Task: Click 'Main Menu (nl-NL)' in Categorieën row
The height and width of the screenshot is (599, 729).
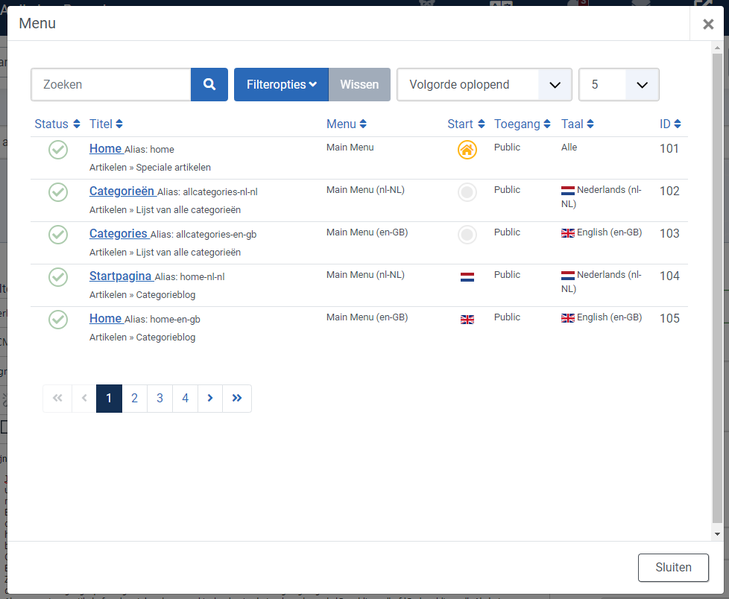Action: pos(365,190)
